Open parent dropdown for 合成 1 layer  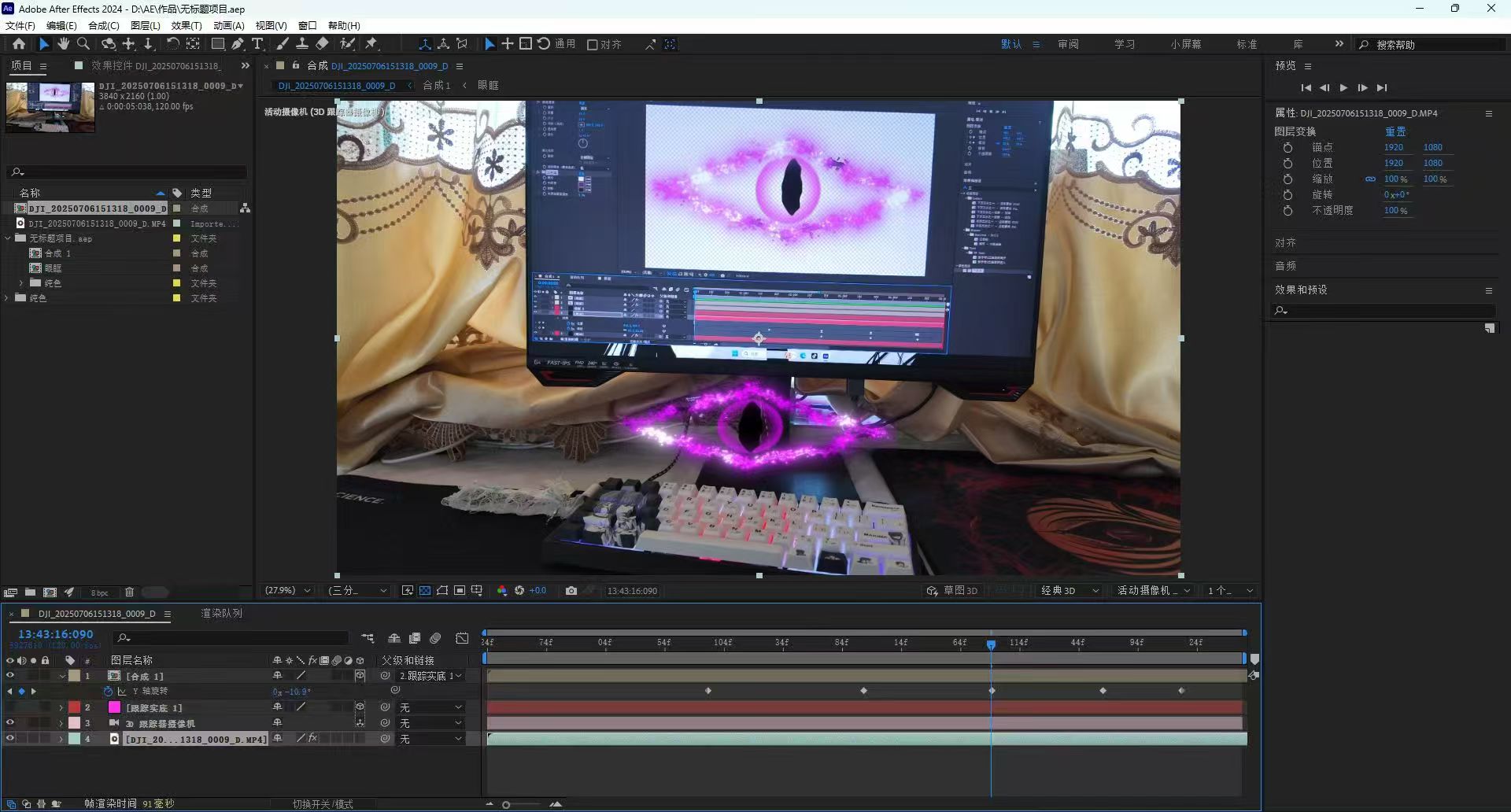[430, 676]
